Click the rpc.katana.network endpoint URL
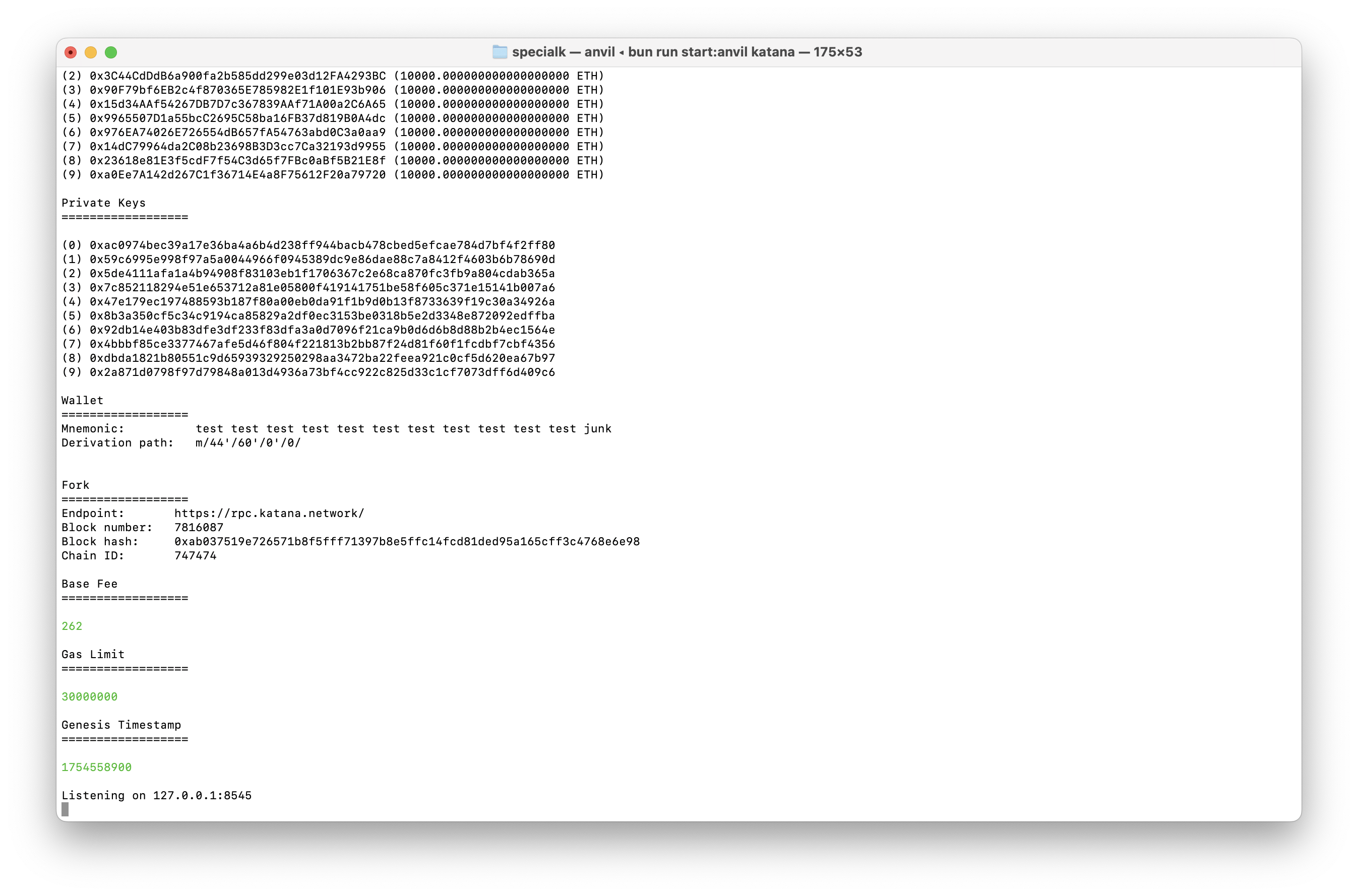The image size is (1358, 896). pyautogui.click(x=269, y=513)
